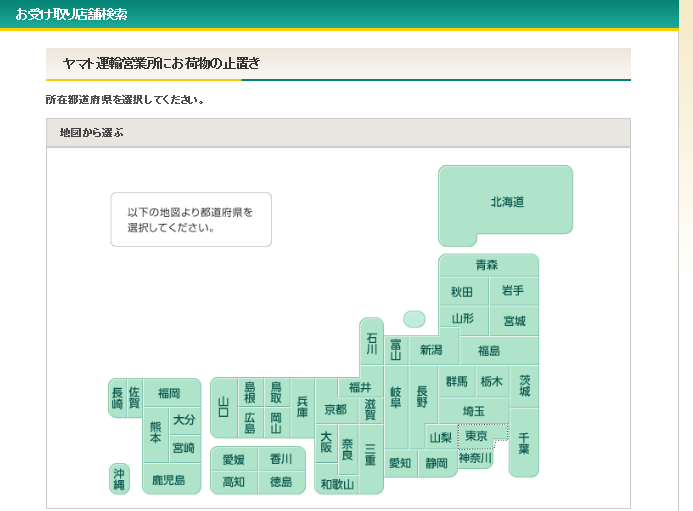Choose 新潟 prefecture
The width and height of the screenshot is (693, 511).
(431, 350)
